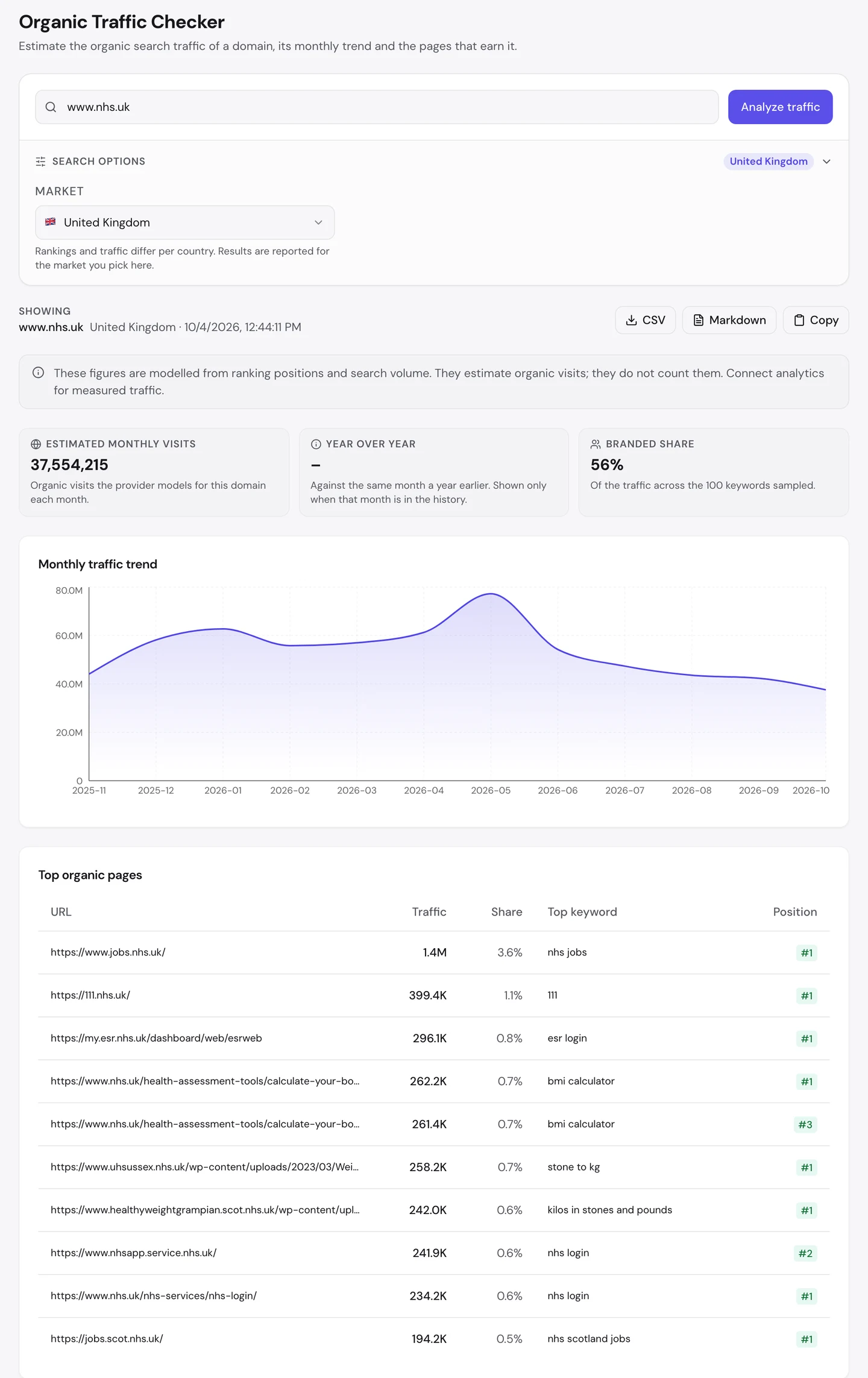Click the 56% branded share value

pyautogui.click(x=607, y=465)
